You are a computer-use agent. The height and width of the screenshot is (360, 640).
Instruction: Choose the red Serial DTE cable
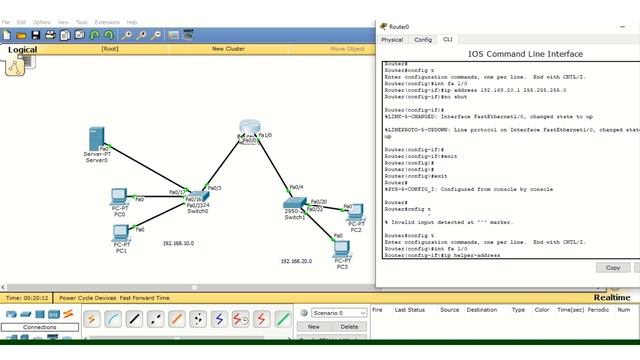coord(262,319)
